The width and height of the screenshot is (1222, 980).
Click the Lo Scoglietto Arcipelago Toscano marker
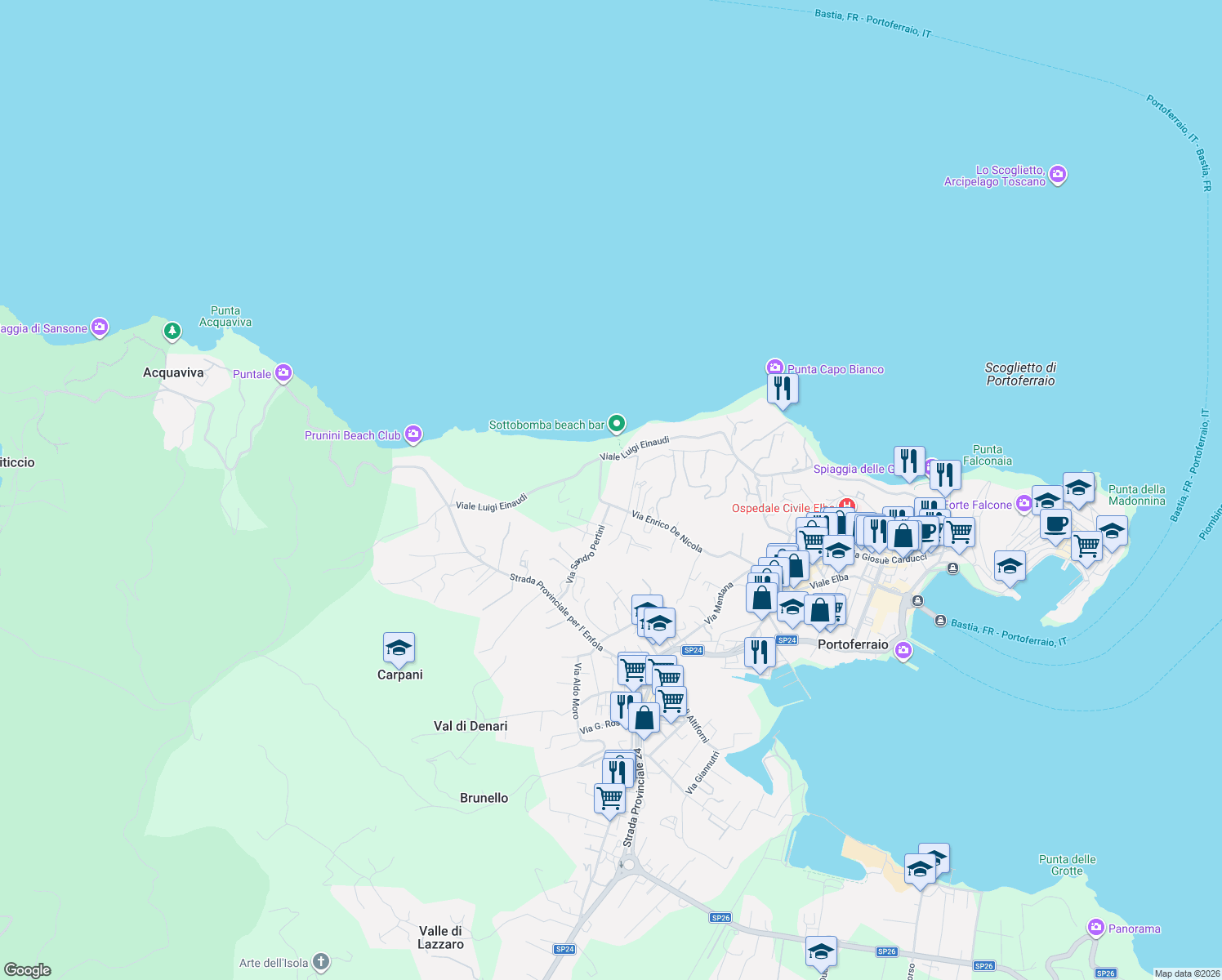click(x=1058, y=176)
